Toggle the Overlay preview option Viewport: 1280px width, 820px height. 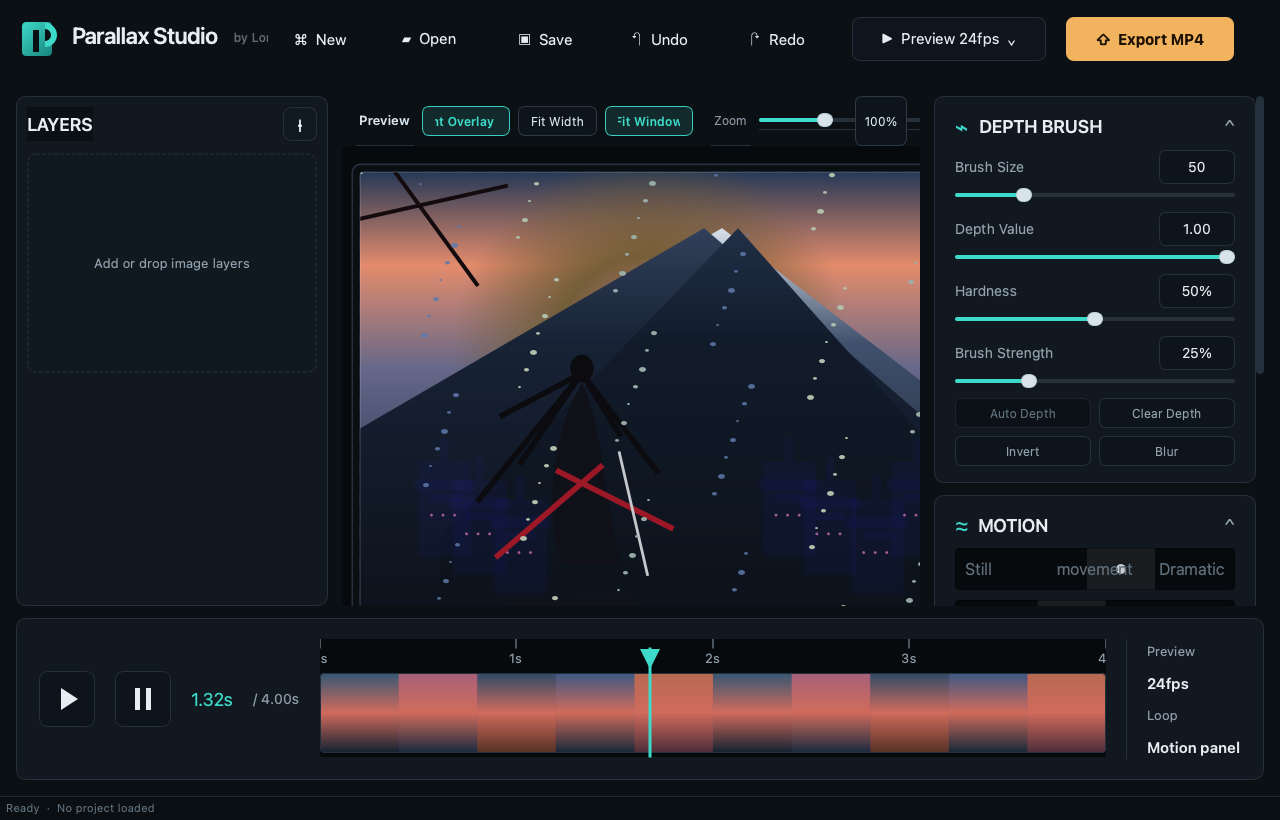point(466,121)
